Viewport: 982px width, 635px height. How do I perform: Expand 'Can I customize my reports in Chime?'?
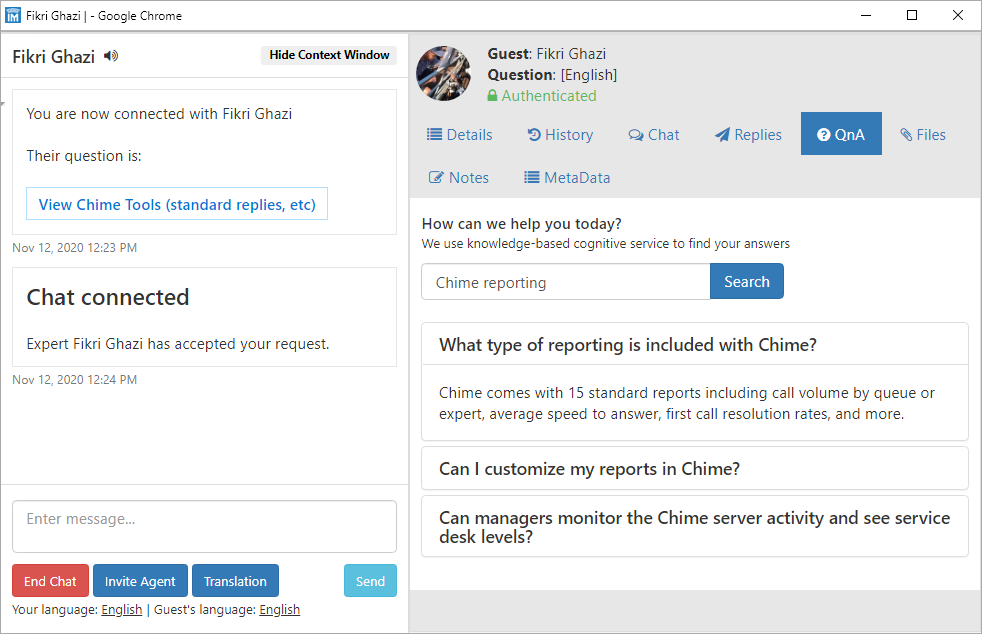click(695, 468)
